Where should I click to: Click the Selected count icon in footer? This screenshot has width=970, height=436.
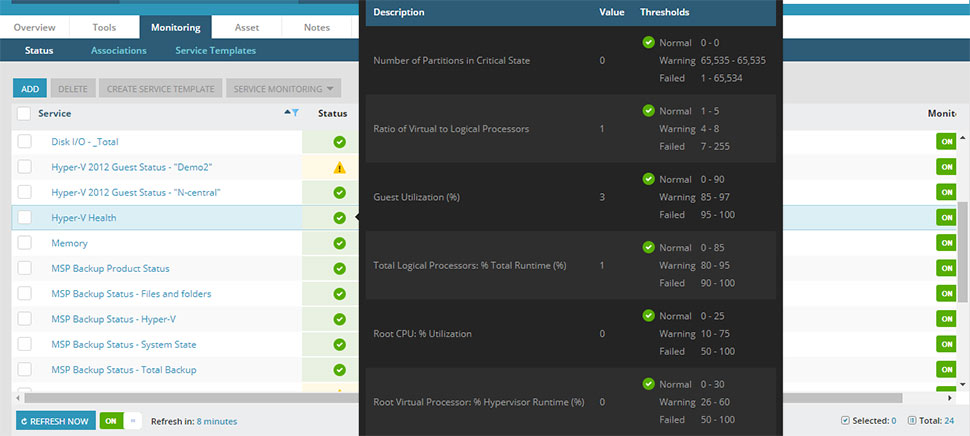[x=845, y=421]
